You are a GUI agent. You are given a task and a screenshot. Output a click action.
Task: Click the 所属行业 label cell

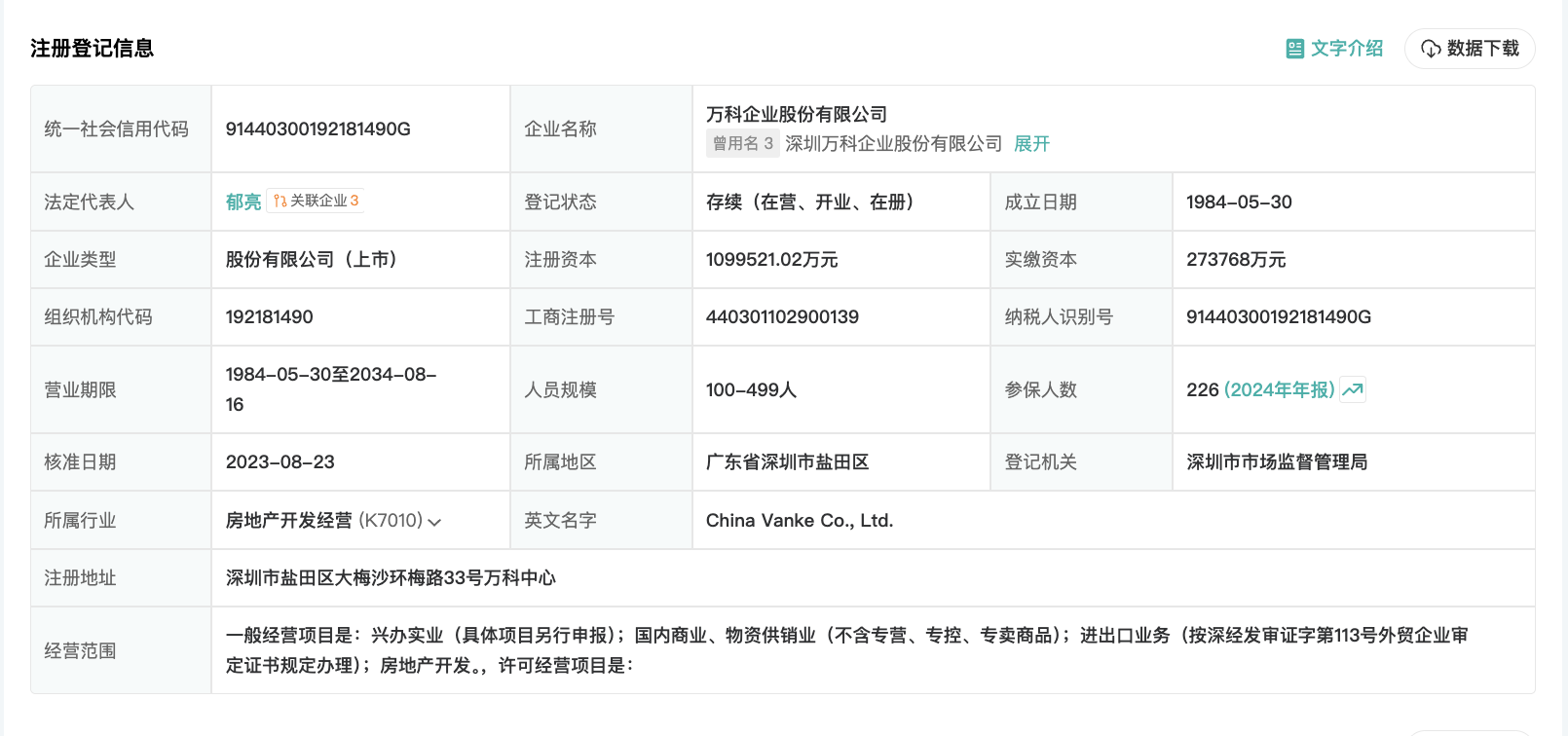[x=121, y=520]
